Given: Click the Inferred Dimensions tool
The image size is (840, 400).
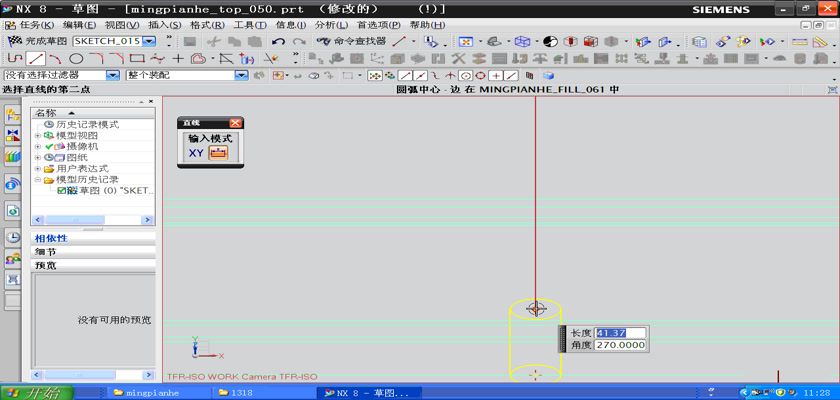Looking at the screenshot, I should click(246, 58).
